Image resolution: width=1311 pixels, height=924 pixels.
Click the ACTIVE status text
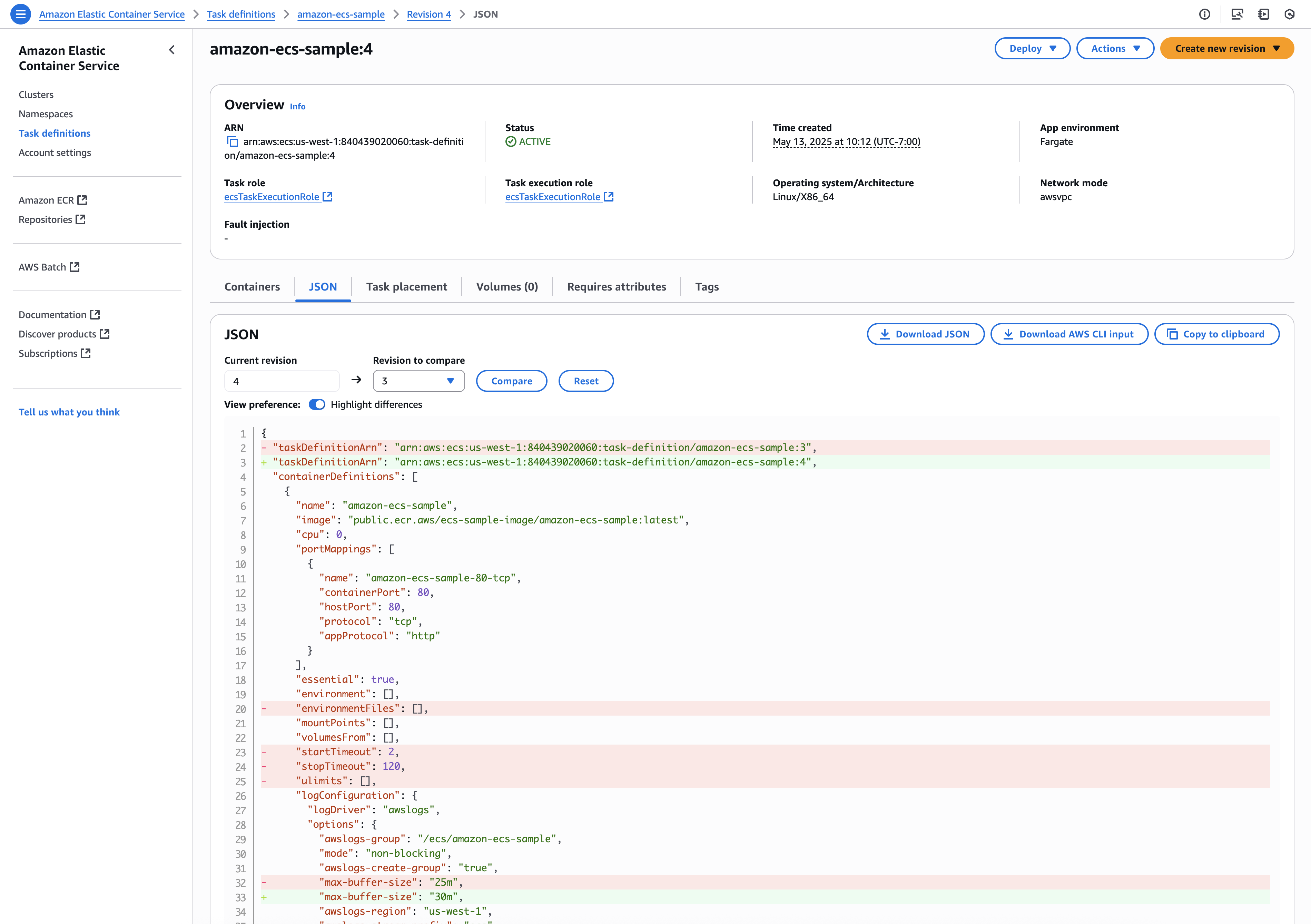coord(534,141)
